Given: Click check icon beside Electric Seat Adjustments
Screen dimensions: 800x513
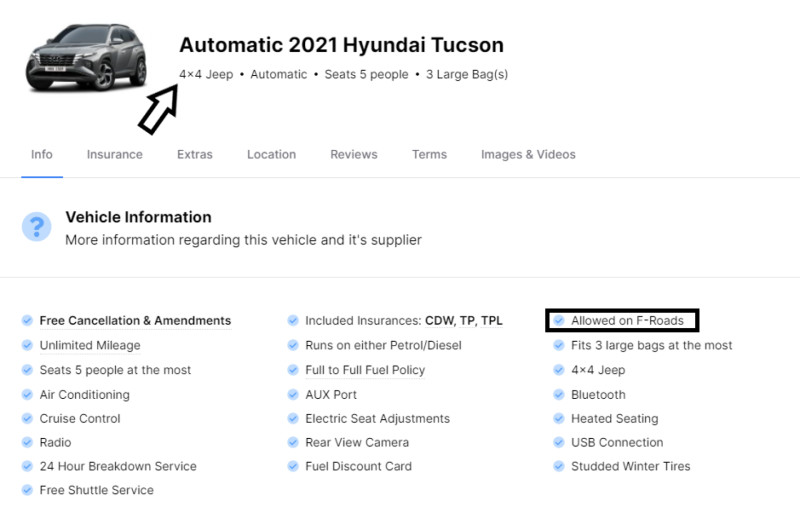Looking at the screenshot, I should pos(293,418).
